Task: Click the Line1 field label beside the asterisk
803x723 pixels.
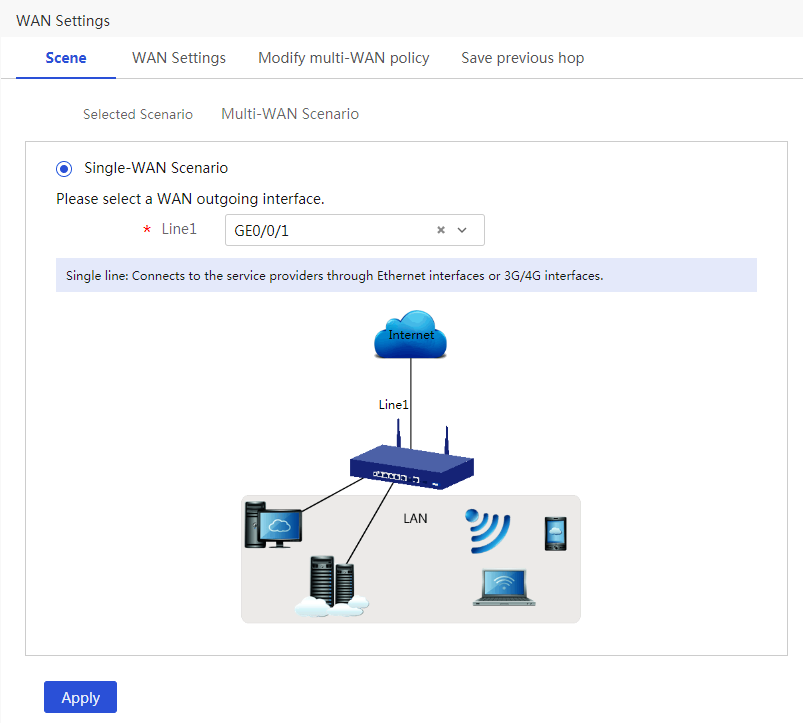Action: [179, 229]
